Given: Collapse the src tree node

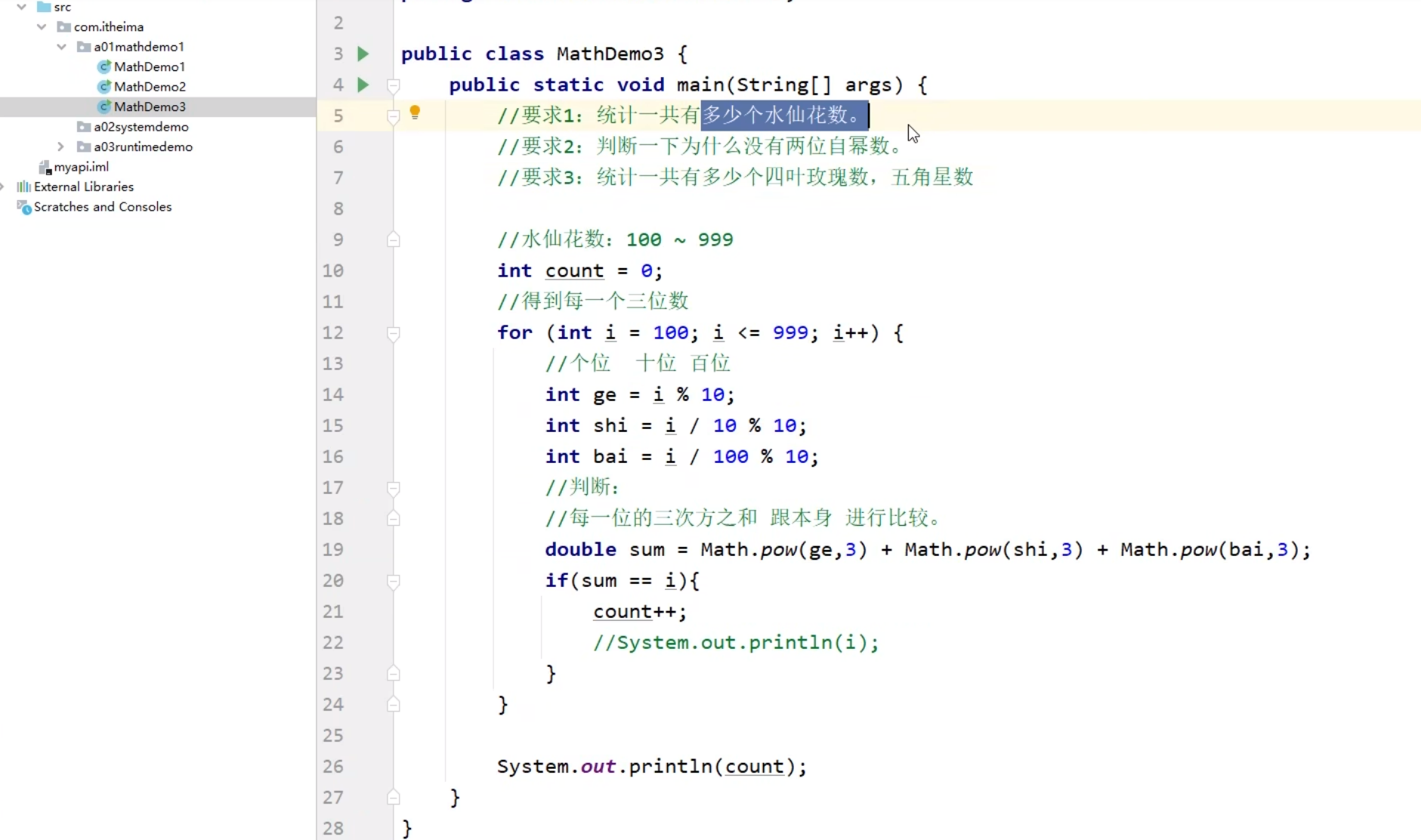Looking at the screenshot, I should [21, 7].
